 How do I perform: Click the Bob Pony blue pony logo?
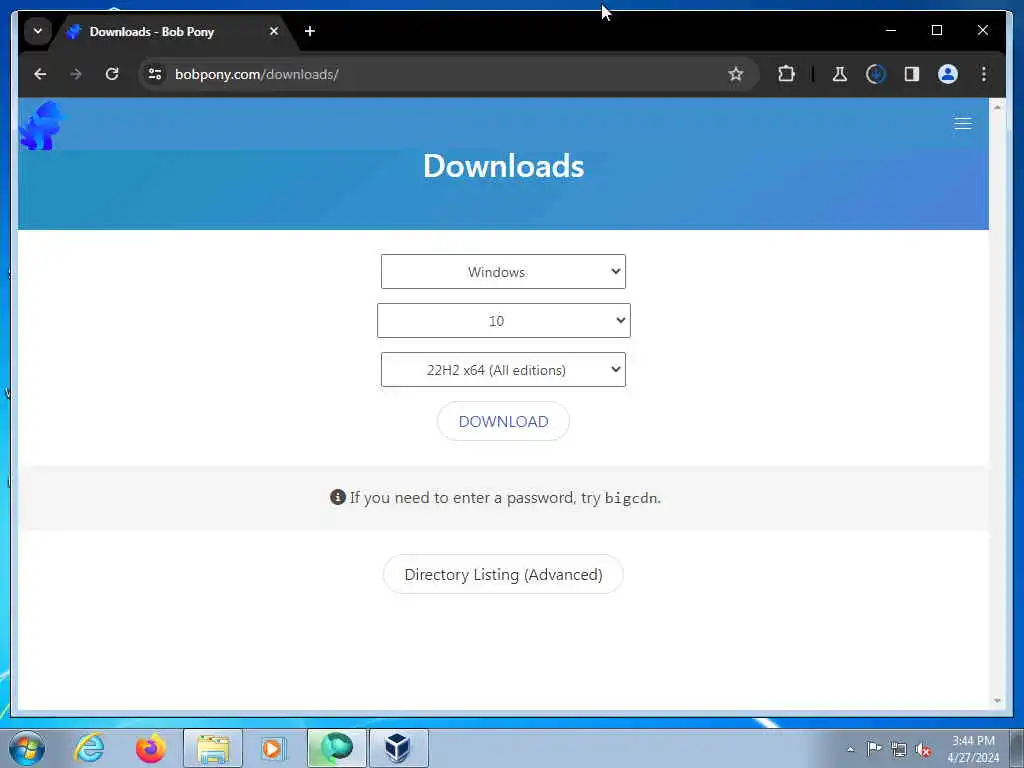(x=42, y=126)
